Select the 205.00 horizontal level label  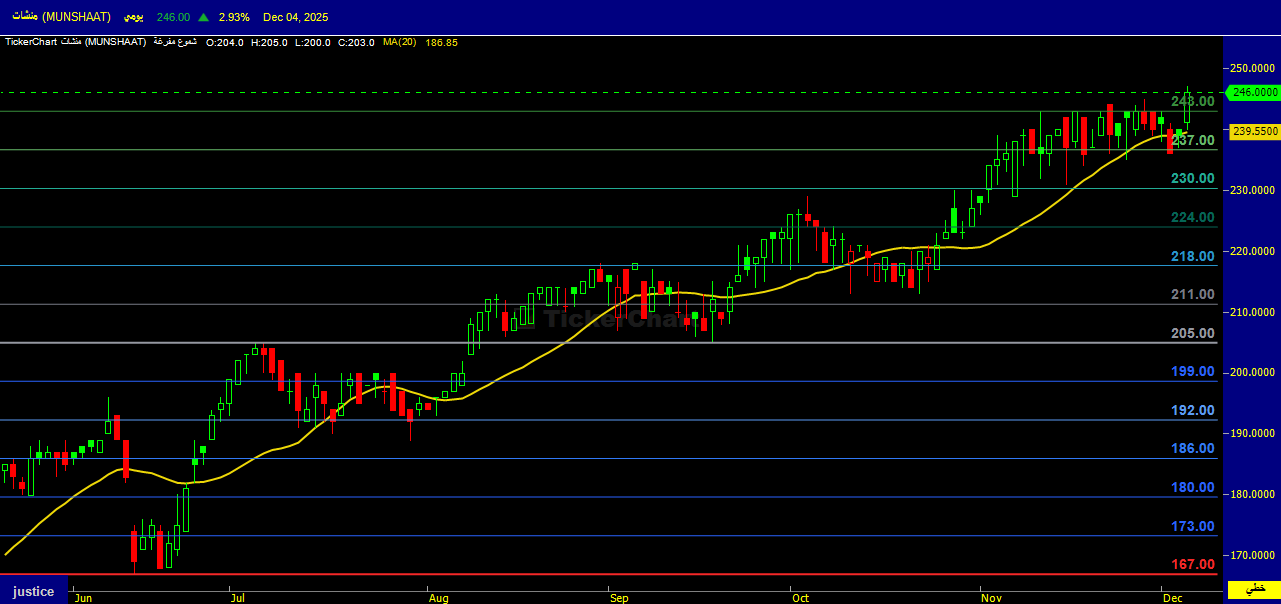point(1193,333)
